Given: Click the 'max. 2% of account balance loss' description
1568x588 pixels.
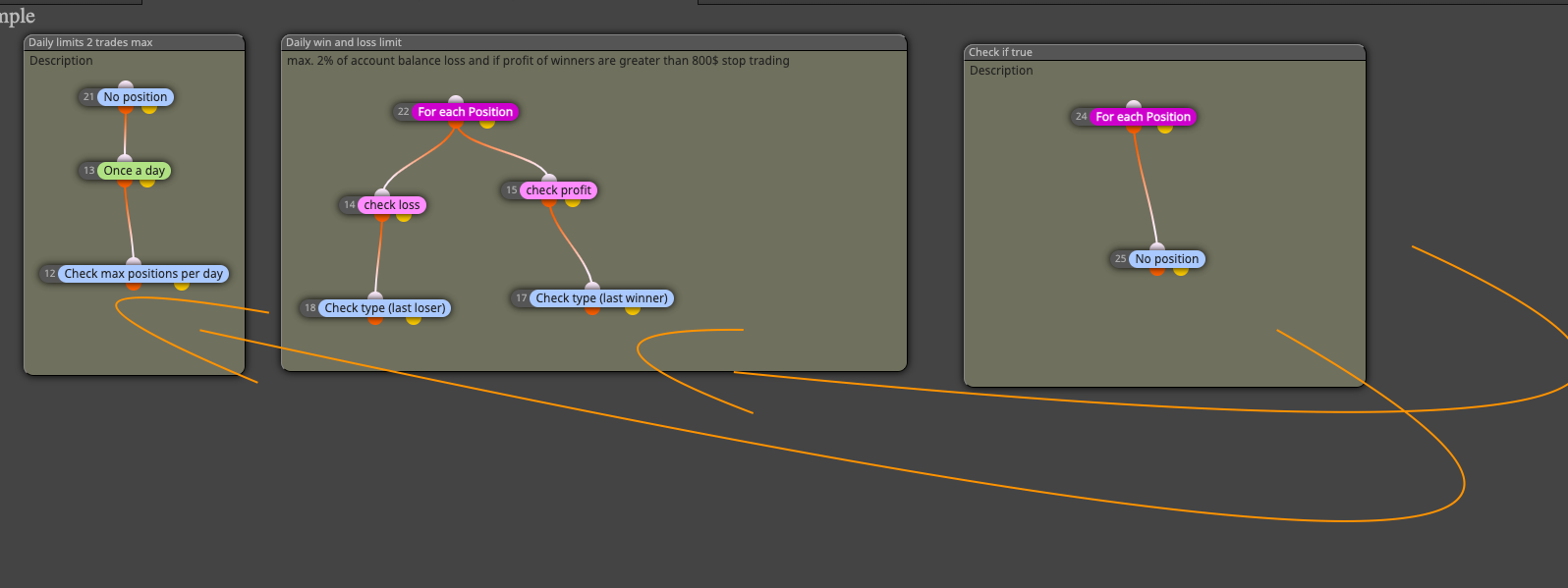Looking at the screenshot, I should coord(538,61).
